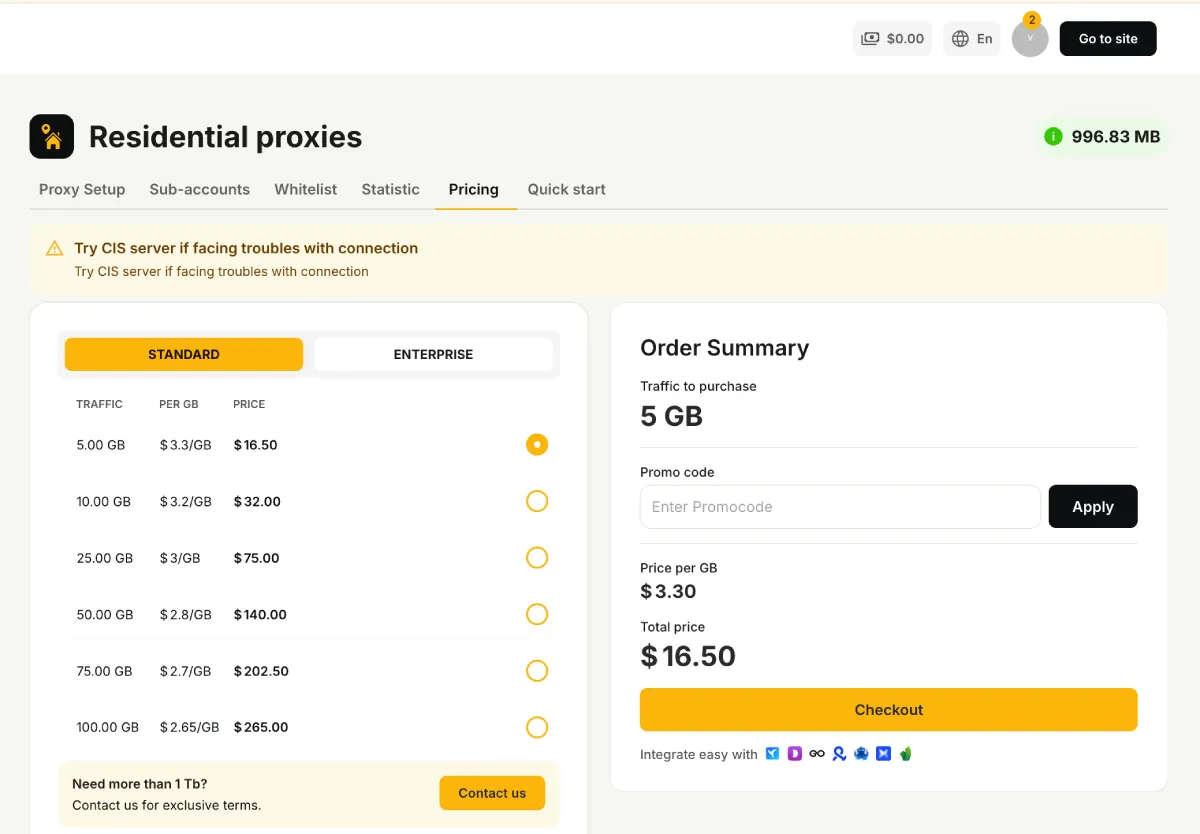
Task: Click the purple D integration icon
Action: (795, 753)
